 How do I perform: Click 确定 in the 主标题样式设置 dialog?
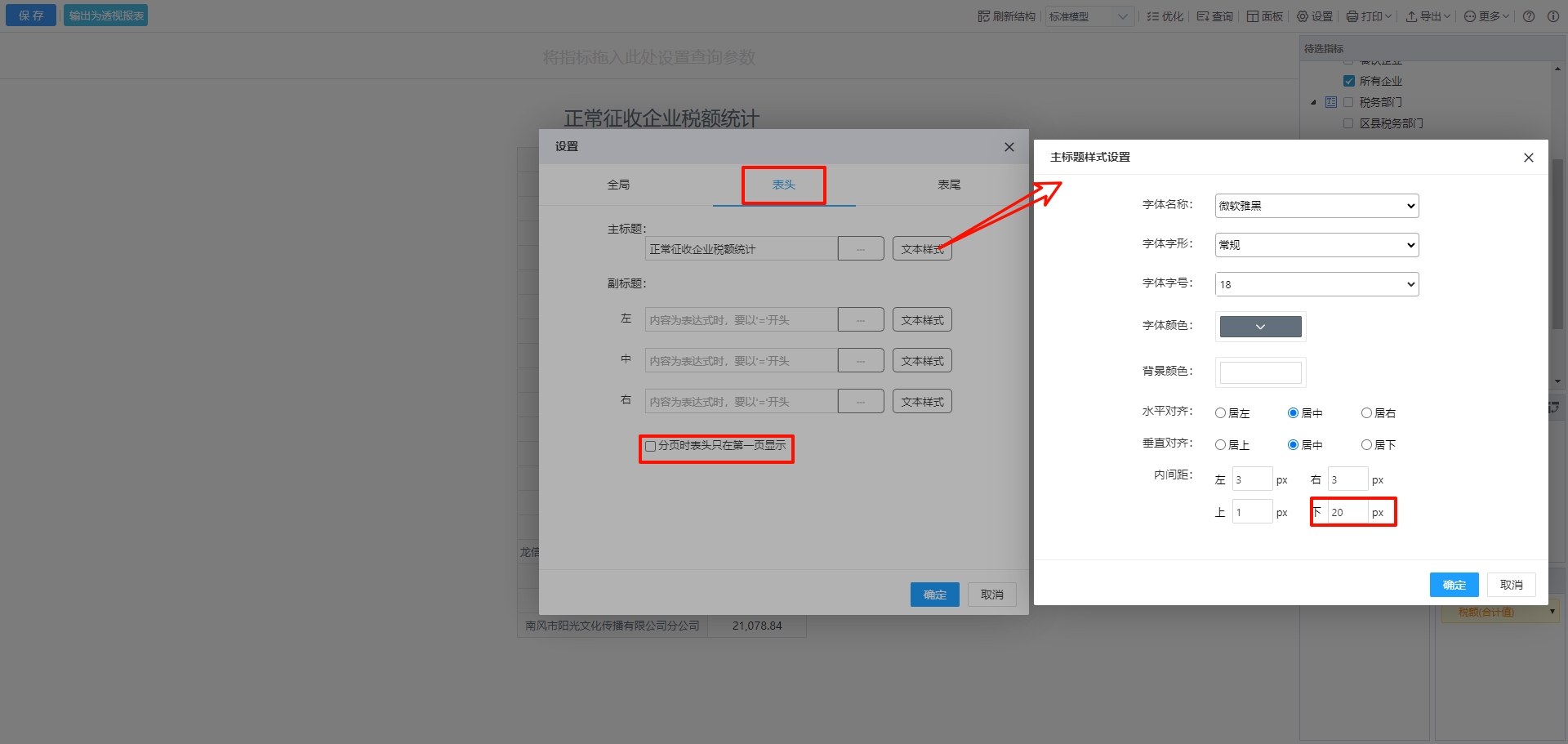[1454, 585]
